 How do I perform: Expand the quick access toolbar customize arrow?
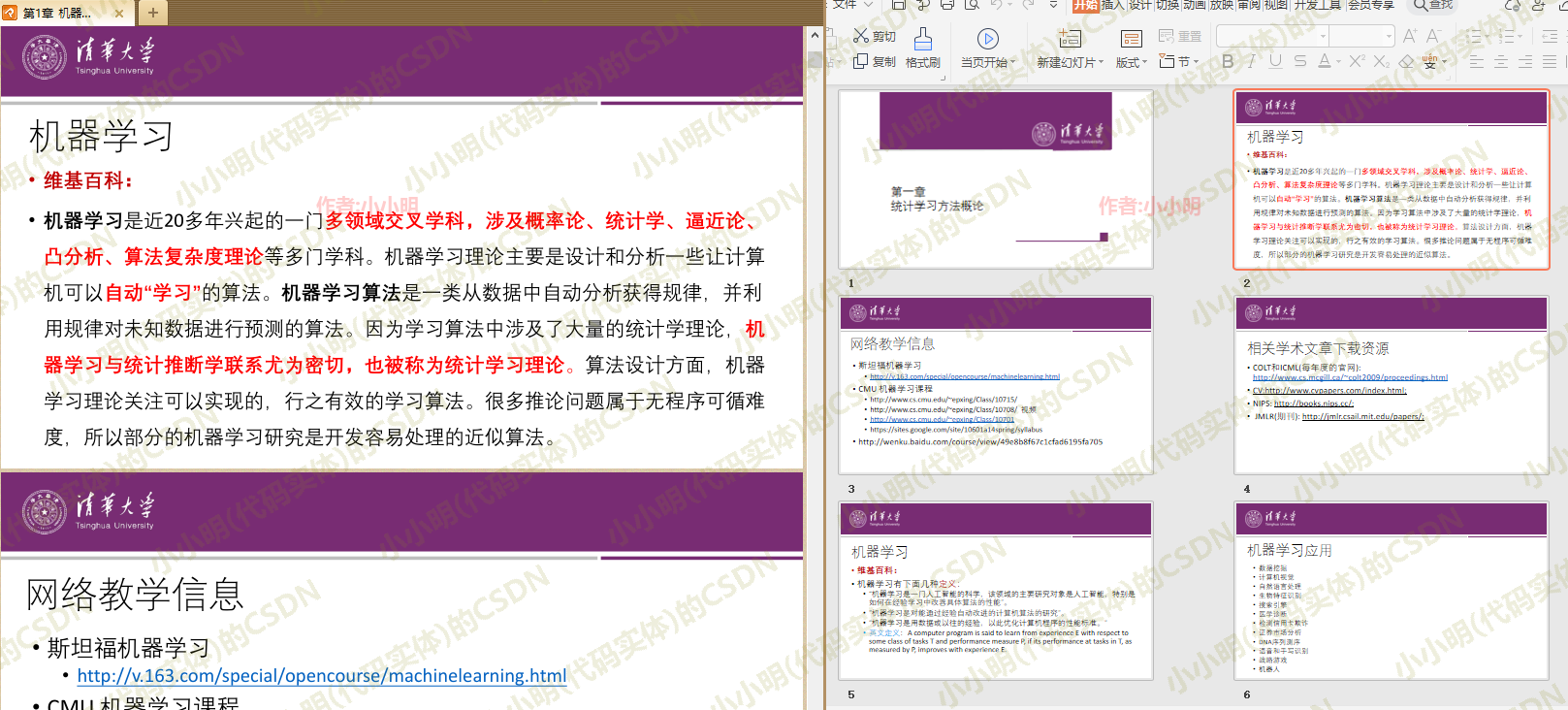click(1054, 5)
